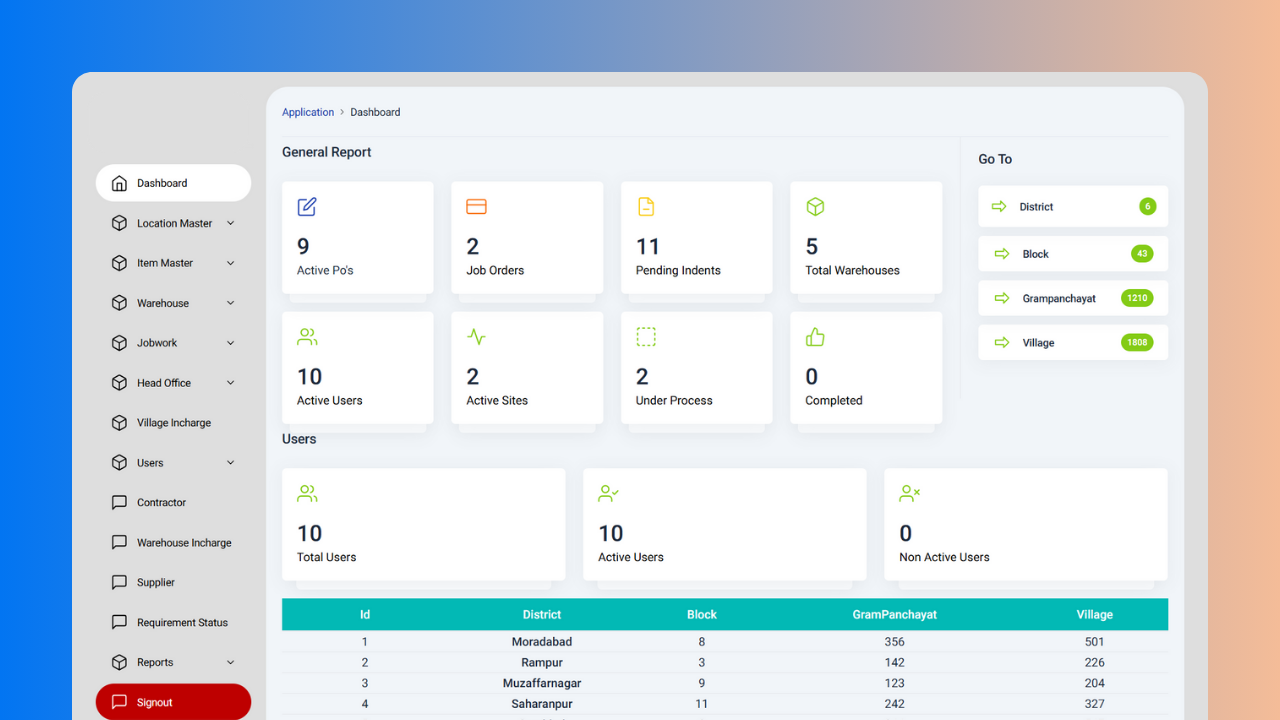This screenshot has height=720, width=1280.
Task: Click the Muzaffarnagar table cell
Action: point(542,683)
